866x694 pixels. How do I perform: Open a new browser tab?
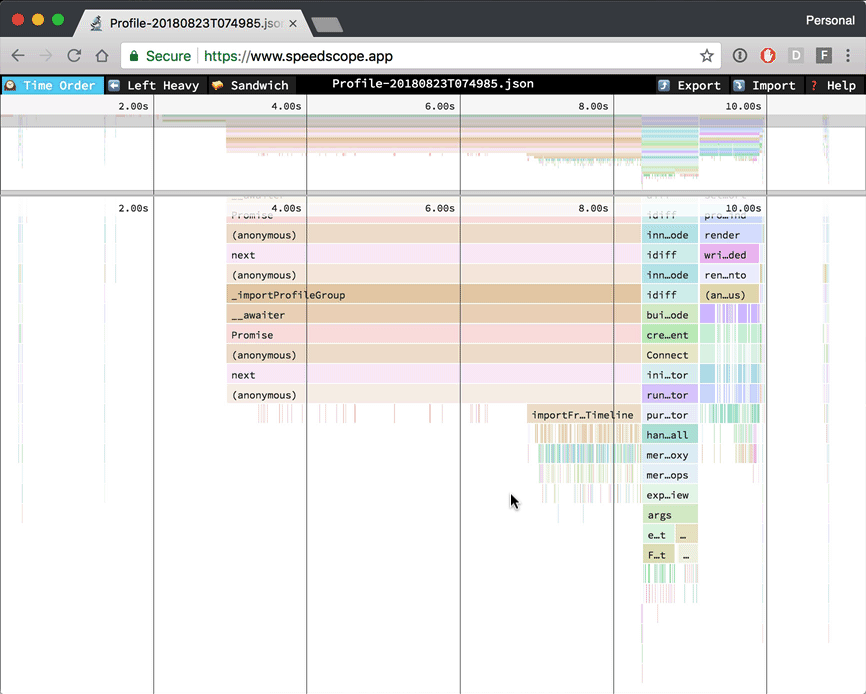[327, 24]
